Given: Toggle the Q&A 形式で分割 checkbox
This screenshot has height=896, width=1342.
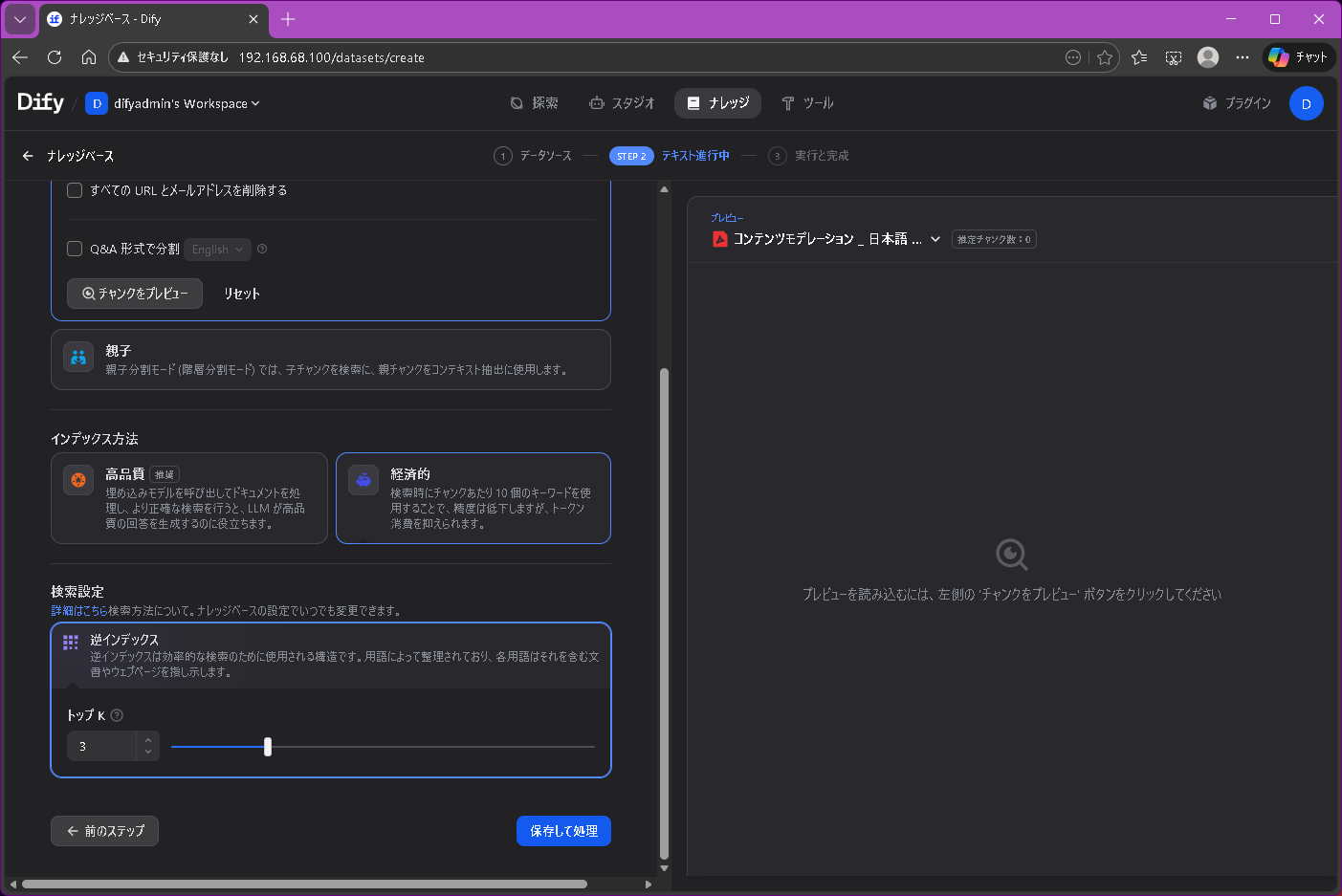Looking at the screenshot, I should [74, 249].
